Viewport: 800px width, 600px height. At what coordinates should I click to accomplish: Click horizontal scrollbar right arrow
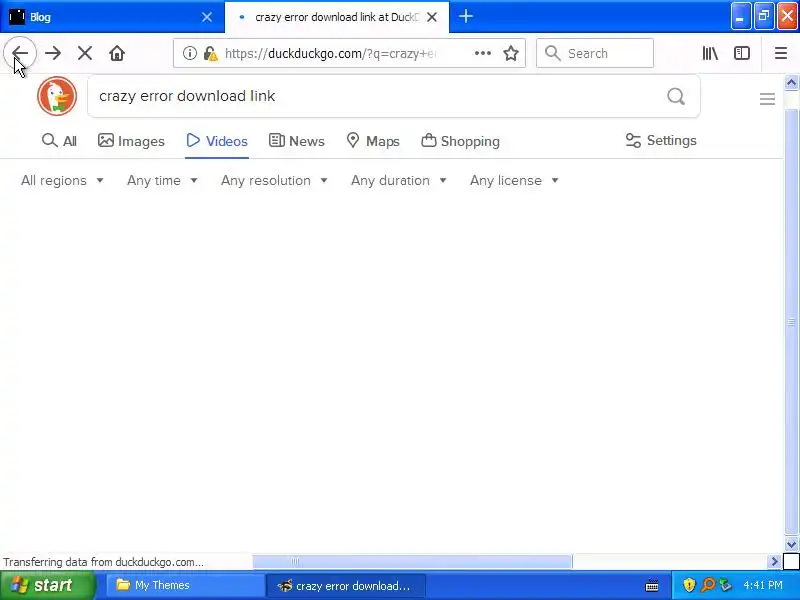pyautogui.click(x=774, y=562)
